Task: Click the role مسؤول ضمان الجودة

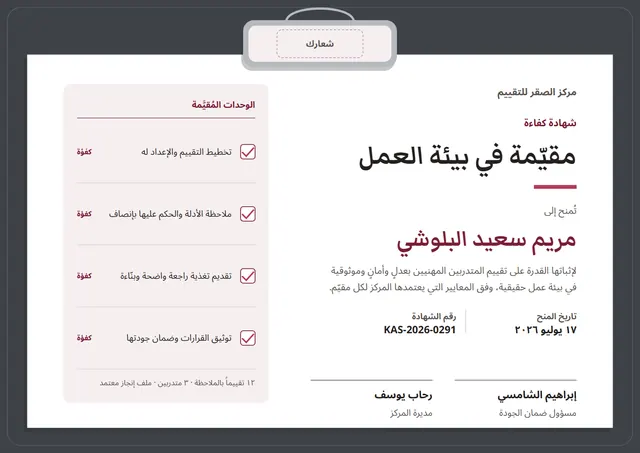Action: point(538,413)
